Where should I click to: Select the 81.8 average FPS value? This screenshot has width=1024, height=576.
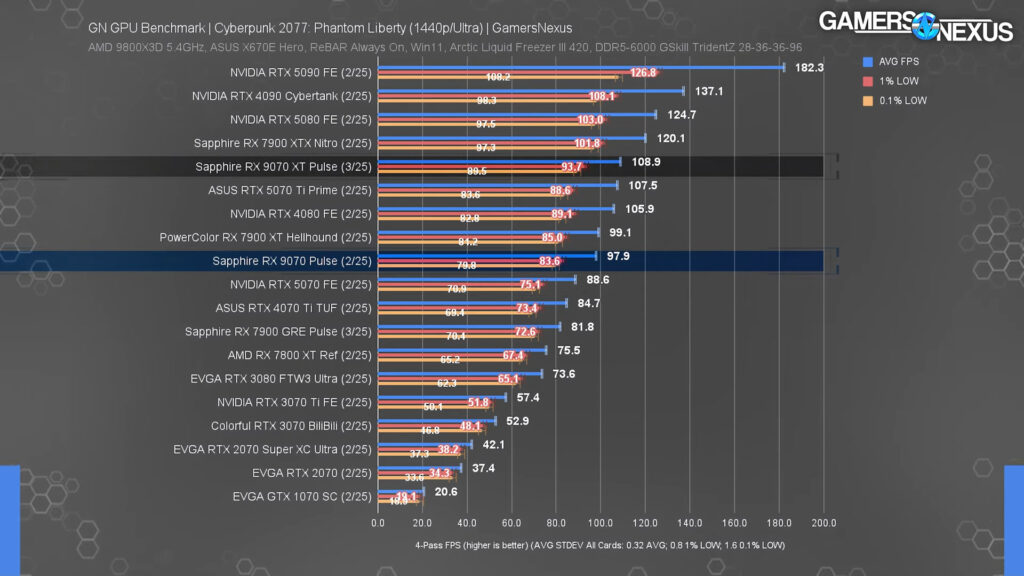[583, 326]
